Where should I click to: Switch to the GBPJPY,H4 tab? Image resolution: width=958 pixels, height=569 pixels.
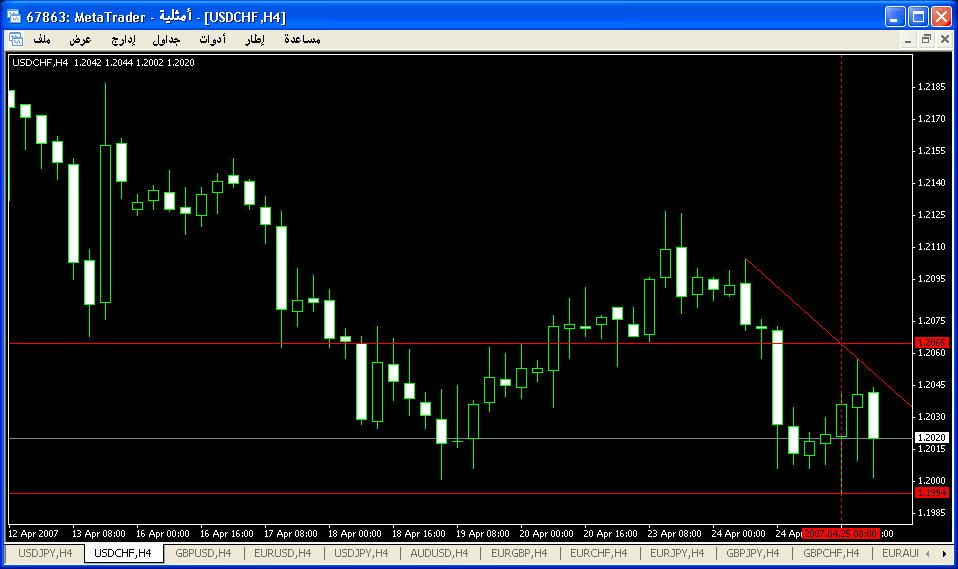[753, 553]
